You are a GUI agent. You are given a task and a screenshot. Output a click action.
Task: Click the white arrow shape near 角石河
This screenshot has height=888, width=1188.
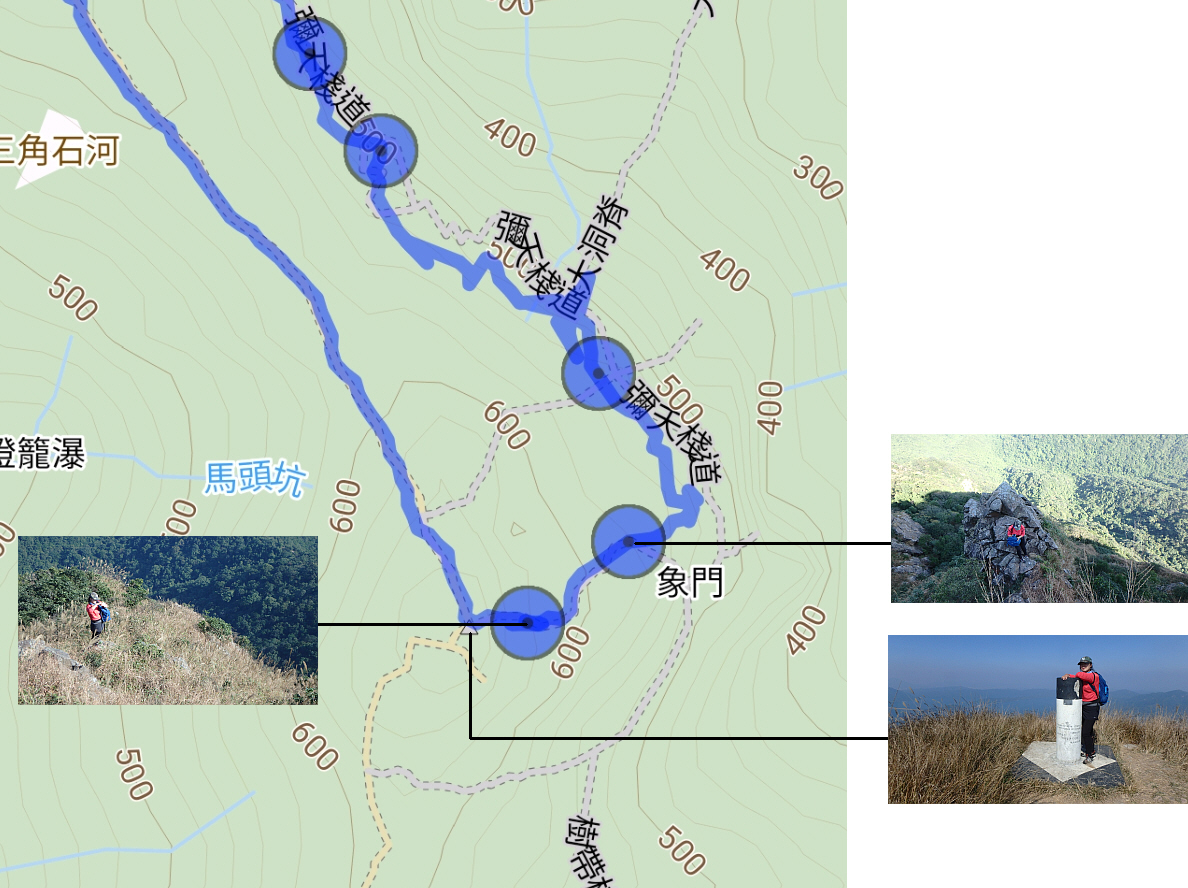49,148
